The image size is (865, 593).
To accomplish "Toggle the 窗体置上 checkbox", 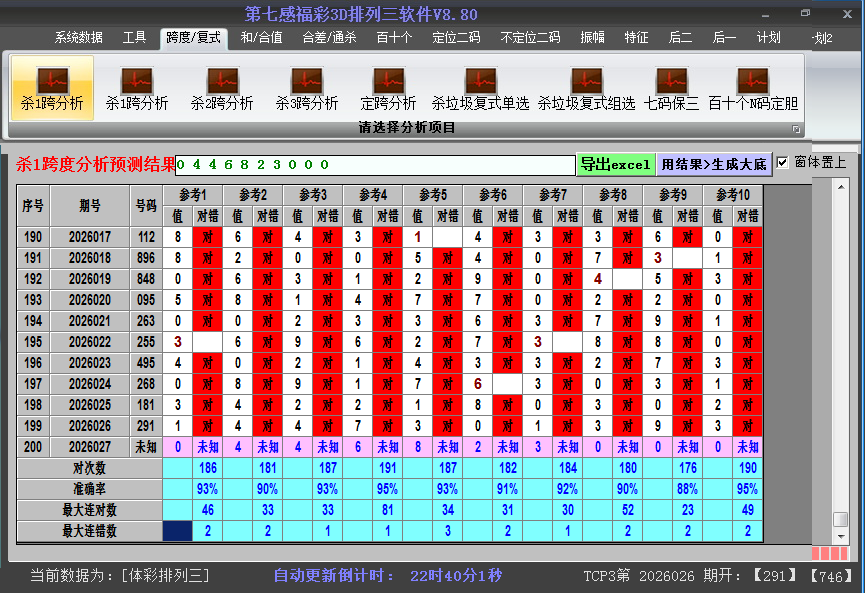I will point(783,162).
